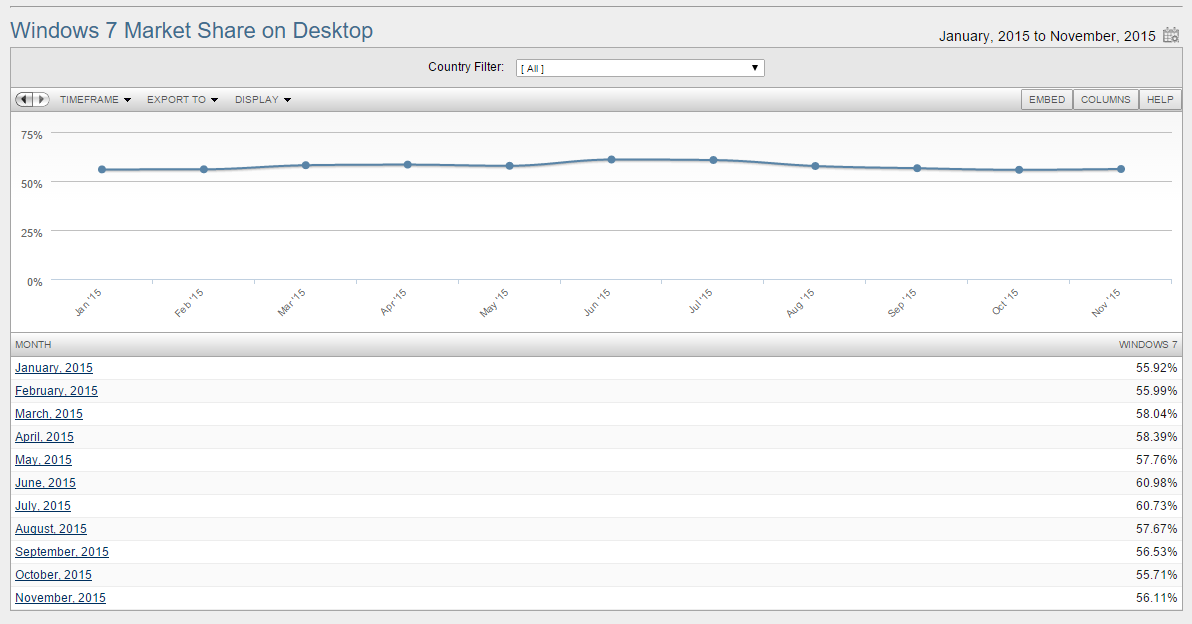The image size is (1192, 624).
Task: Open the COLUMNS options
Action: coord(1105,100)
